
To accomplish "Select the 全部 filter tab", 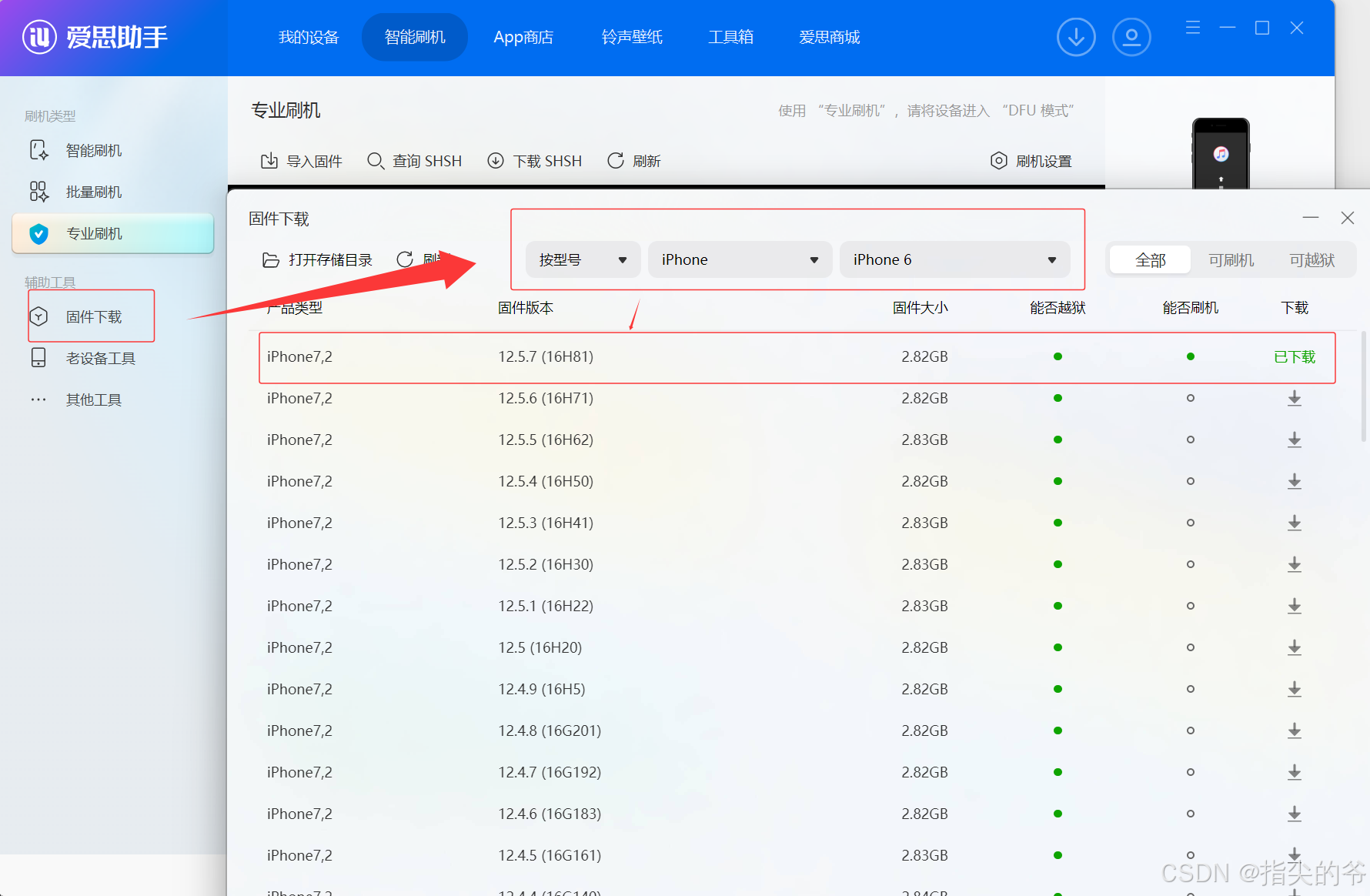I will click(x=1151, y=260).
